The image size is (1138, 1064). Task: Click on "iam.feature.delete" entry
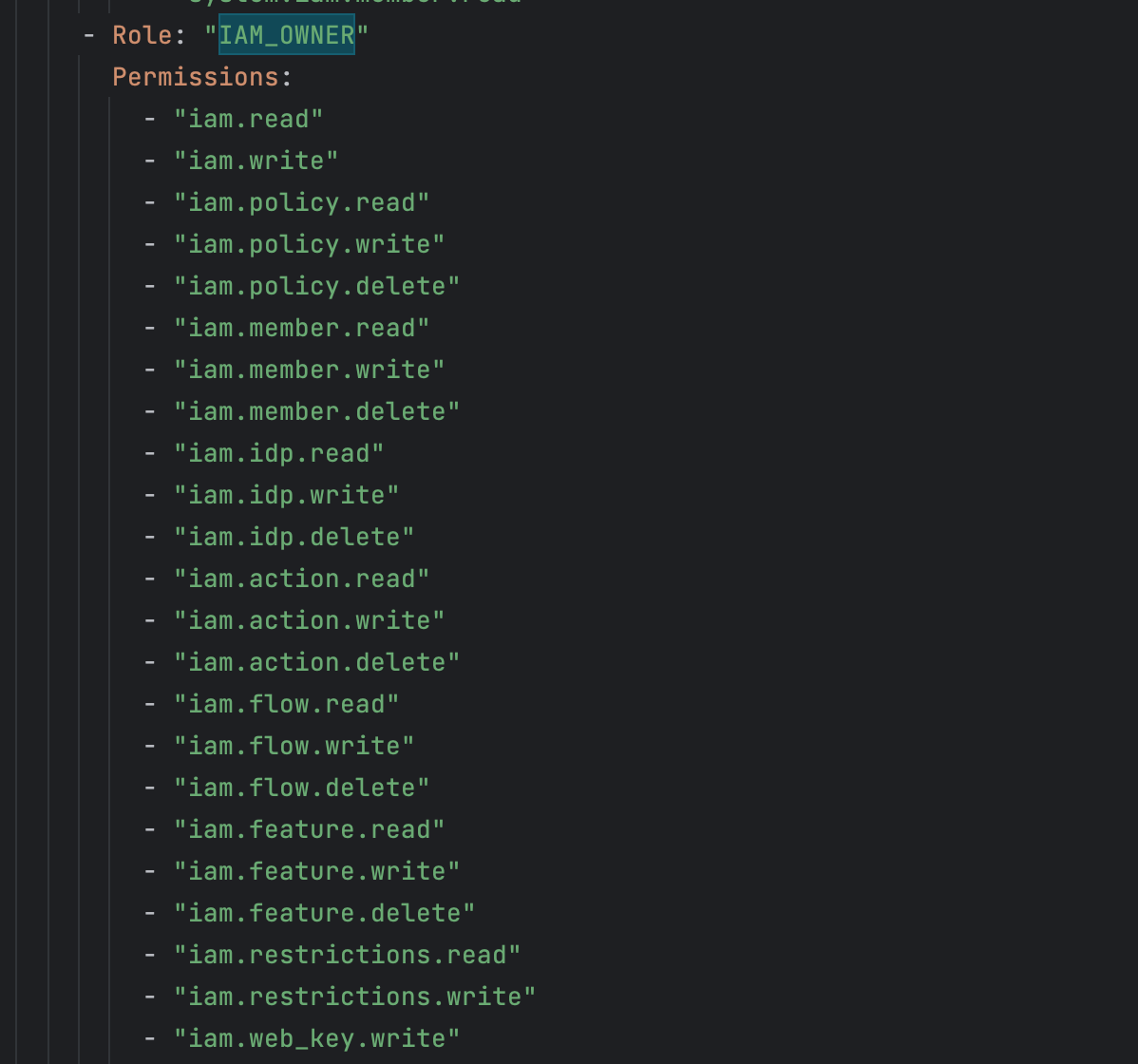(324, 913)
